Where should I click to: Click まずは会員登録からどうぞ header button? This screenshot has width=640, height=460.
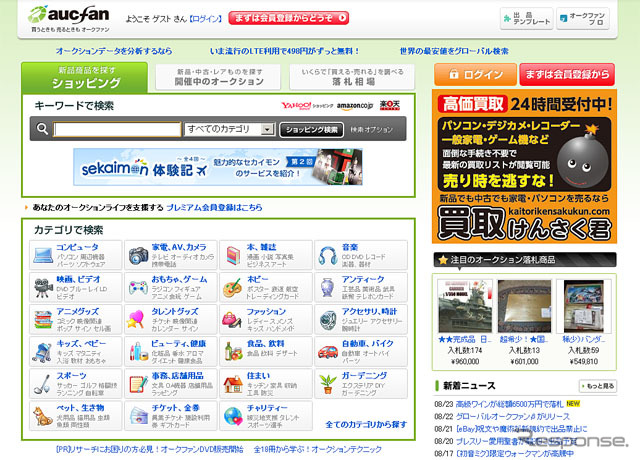click(x=289, y=18)
